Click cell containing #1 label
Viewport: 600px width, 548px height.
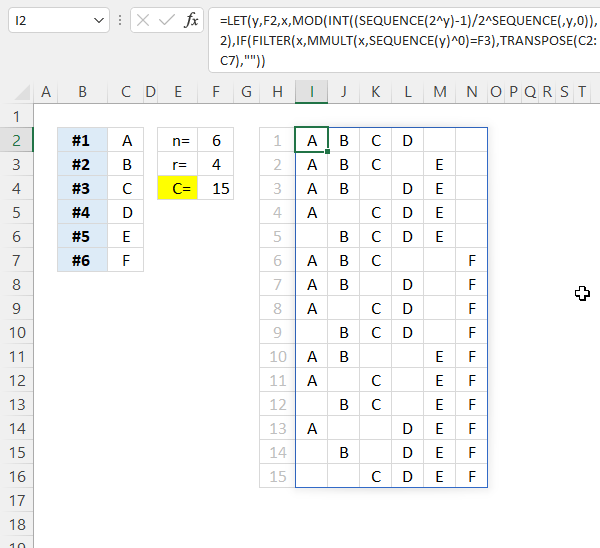coord(82,140)
